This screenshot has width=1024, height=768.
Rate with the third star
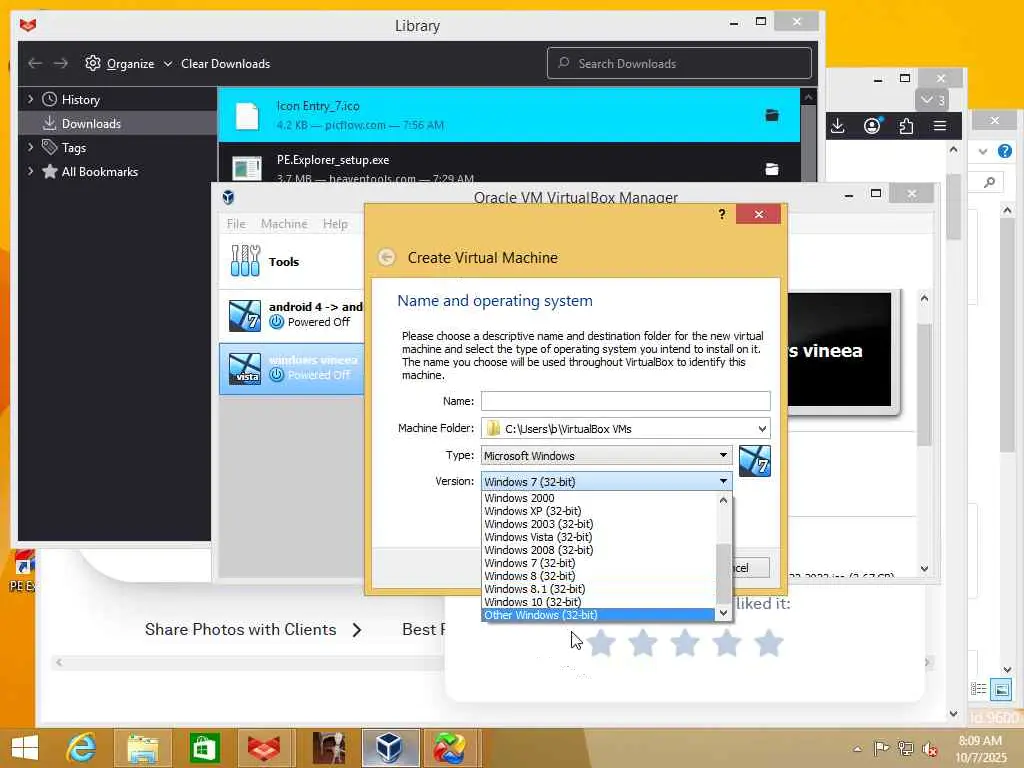pos(685,643)
